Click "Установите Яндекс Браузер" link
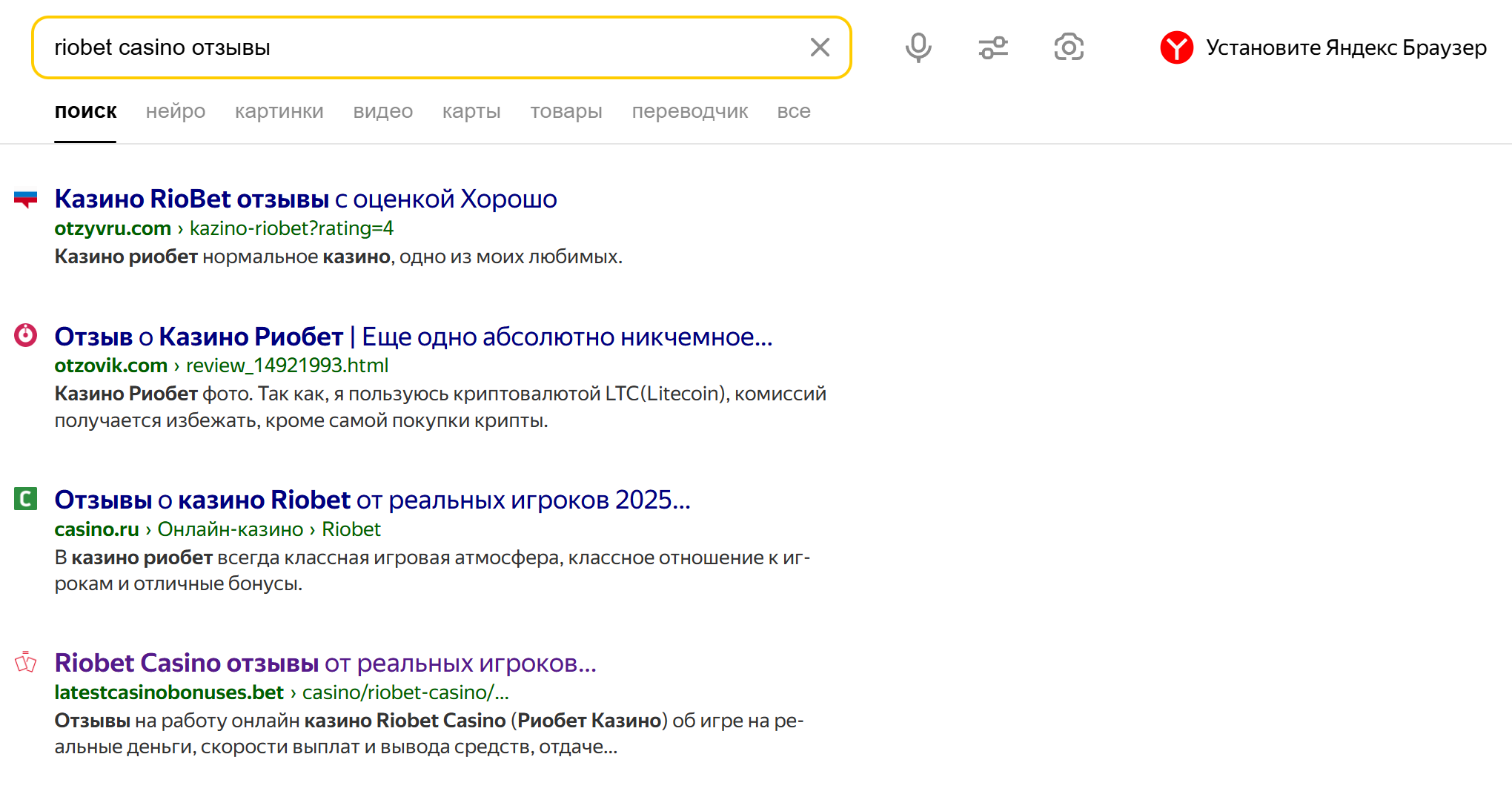Screen dimensions: 1512x797 point(1346,47)
